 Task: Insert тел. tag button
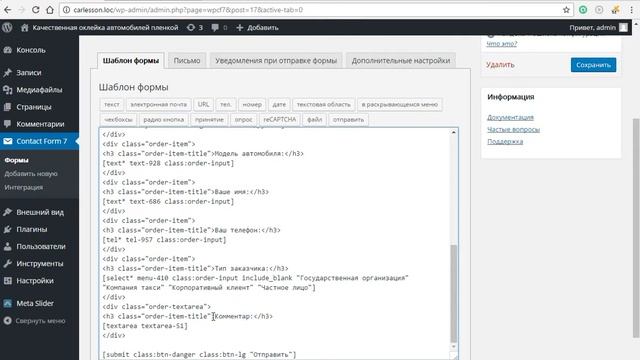[226, 104]
